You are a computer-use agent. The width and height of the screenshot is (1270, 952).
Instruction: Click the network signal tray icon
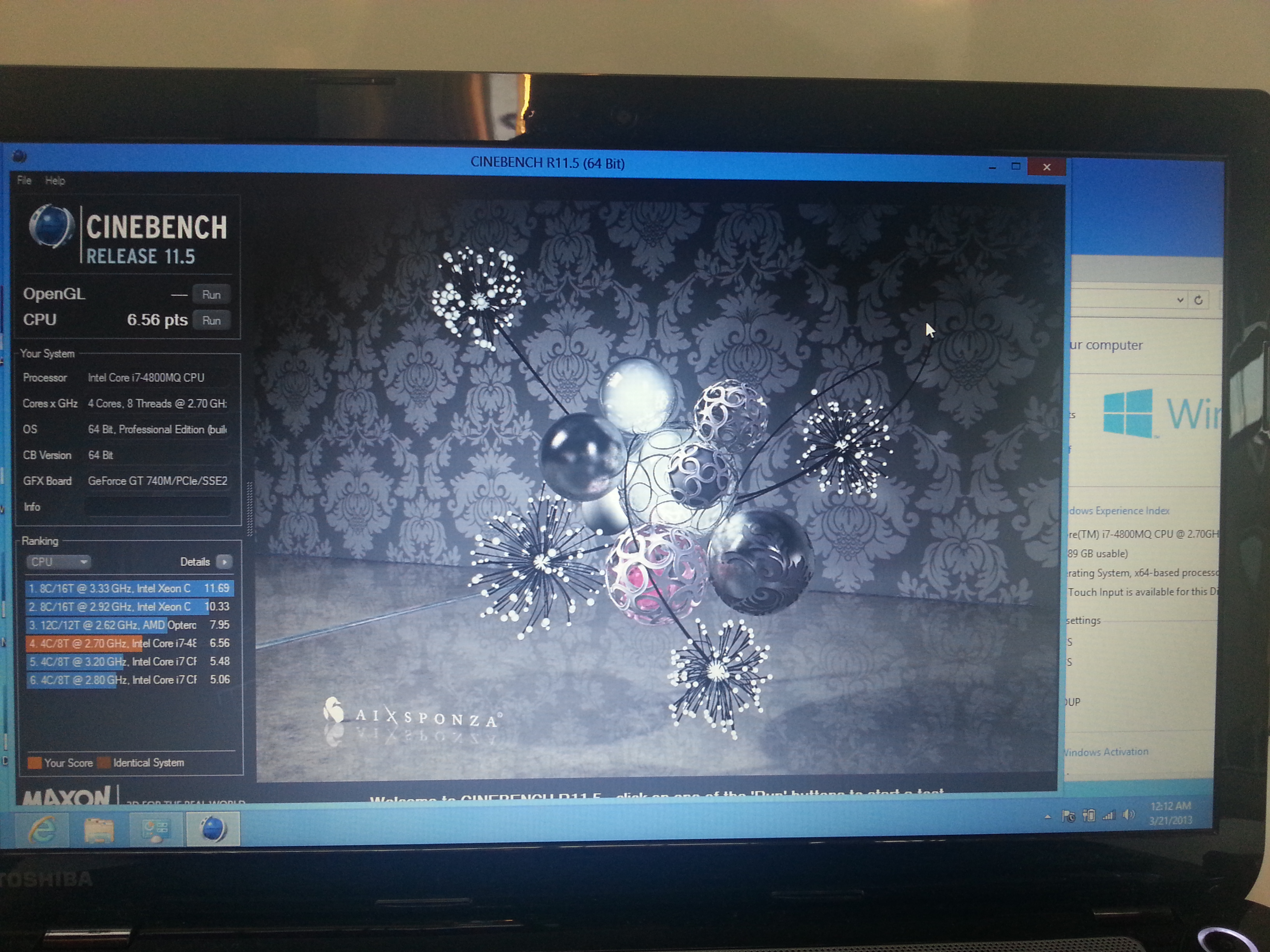click(x=1109, y=815)
